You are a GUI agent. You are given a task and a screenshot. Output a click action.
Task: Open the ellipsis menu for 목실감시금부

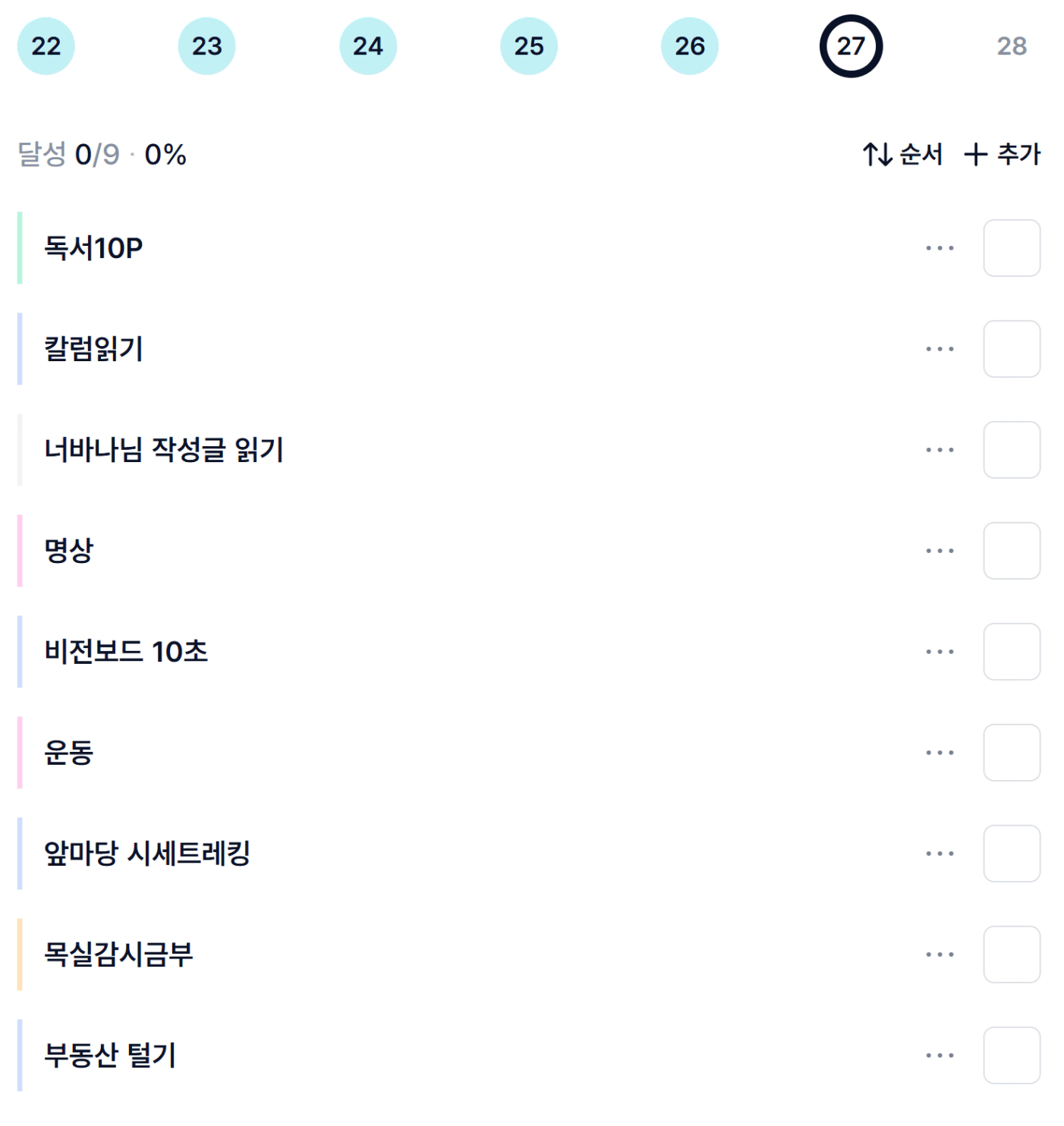click(940, 955)
